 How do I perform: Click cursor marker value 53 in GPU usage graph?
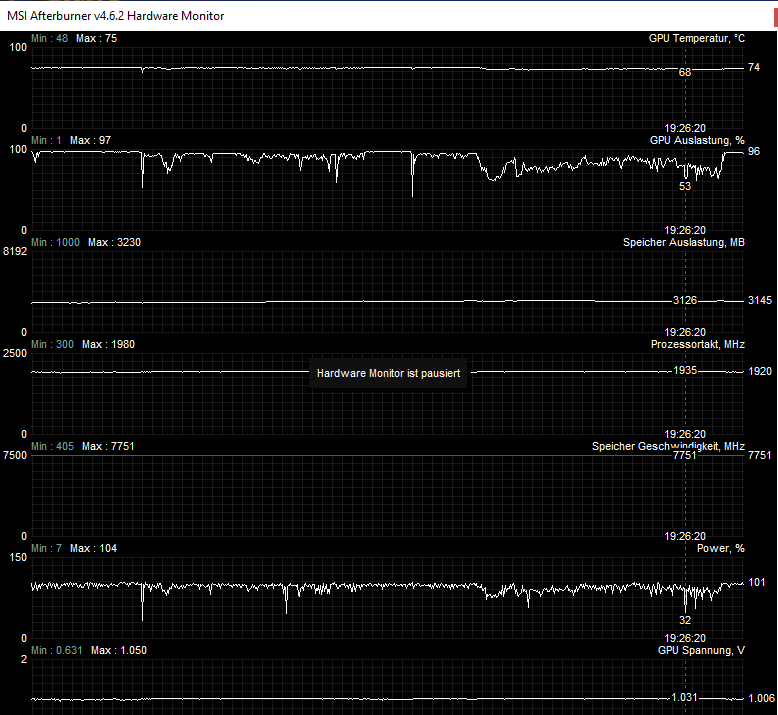click(x=685, y=186)
